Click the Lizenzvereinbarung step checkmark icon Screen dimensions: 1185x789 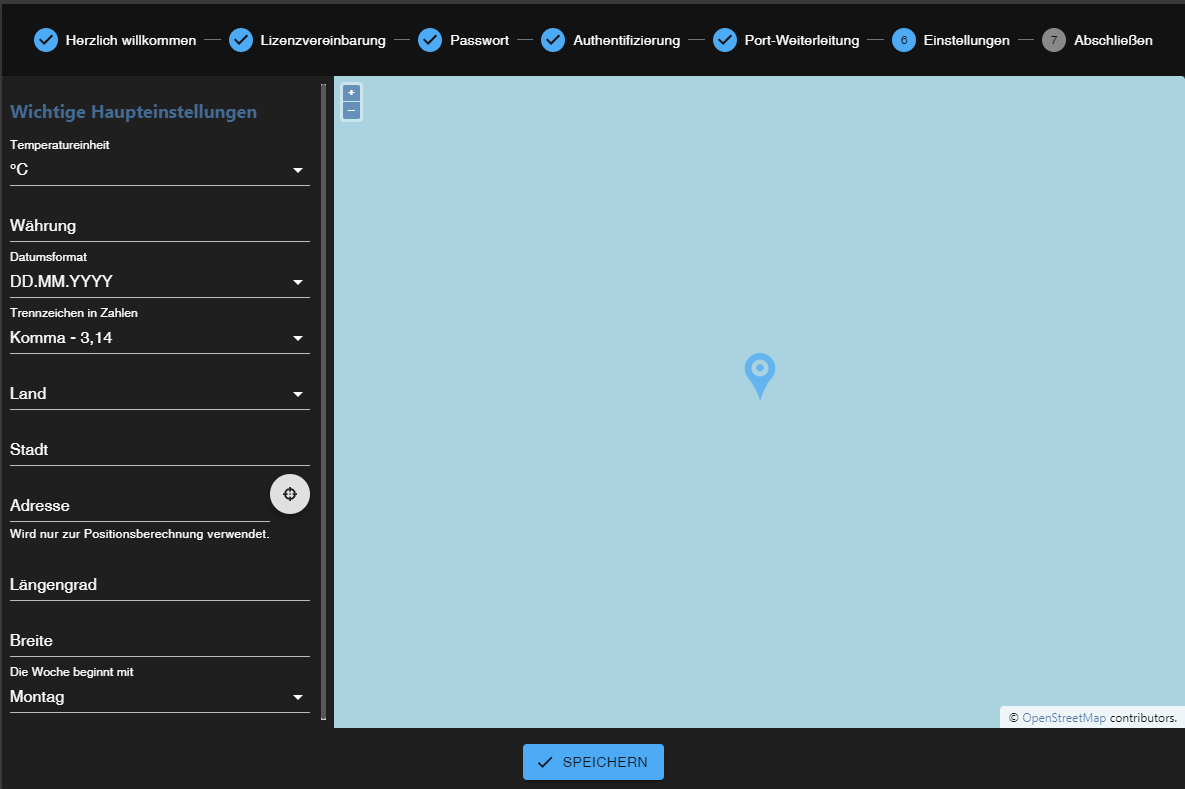point(241,40)
